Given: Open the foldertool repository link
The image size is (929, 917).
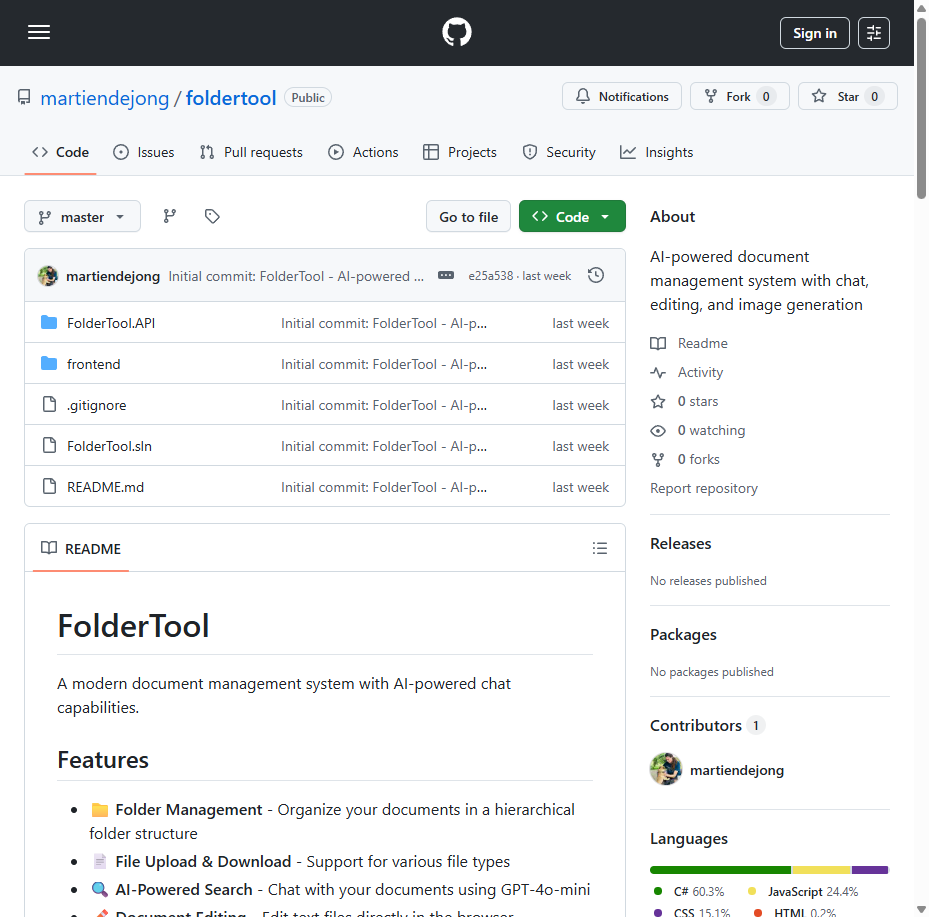Looking at the screenshot, I should pyautogui.click(x=231, y=98).
